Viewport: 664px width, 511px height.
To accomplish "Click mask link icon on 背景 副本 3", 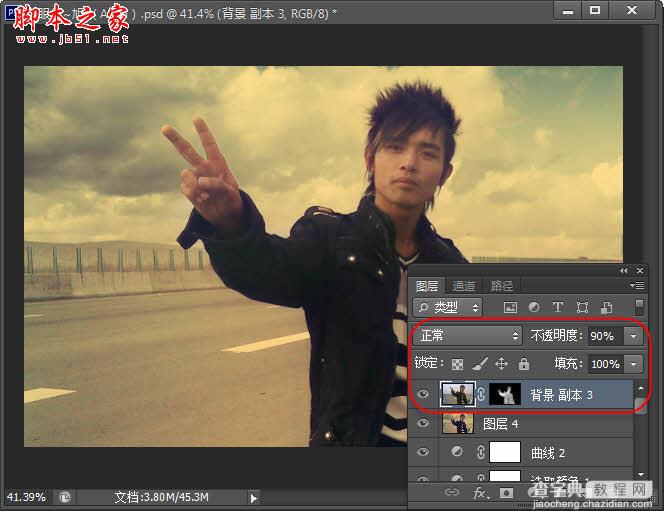I will pos(481,395).
